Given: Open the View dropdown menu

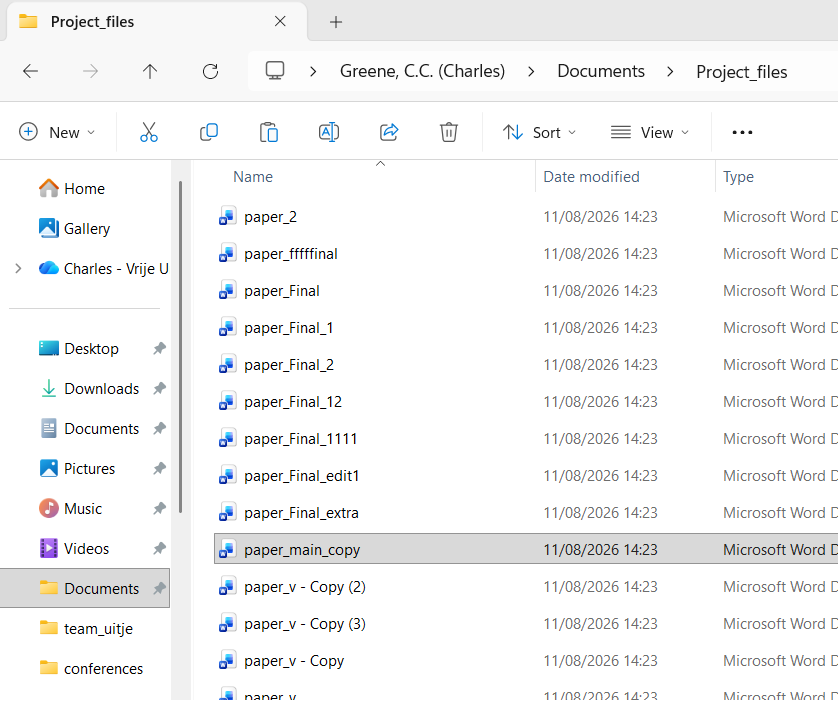Looking at the screenshot, I should pos(649,132).
